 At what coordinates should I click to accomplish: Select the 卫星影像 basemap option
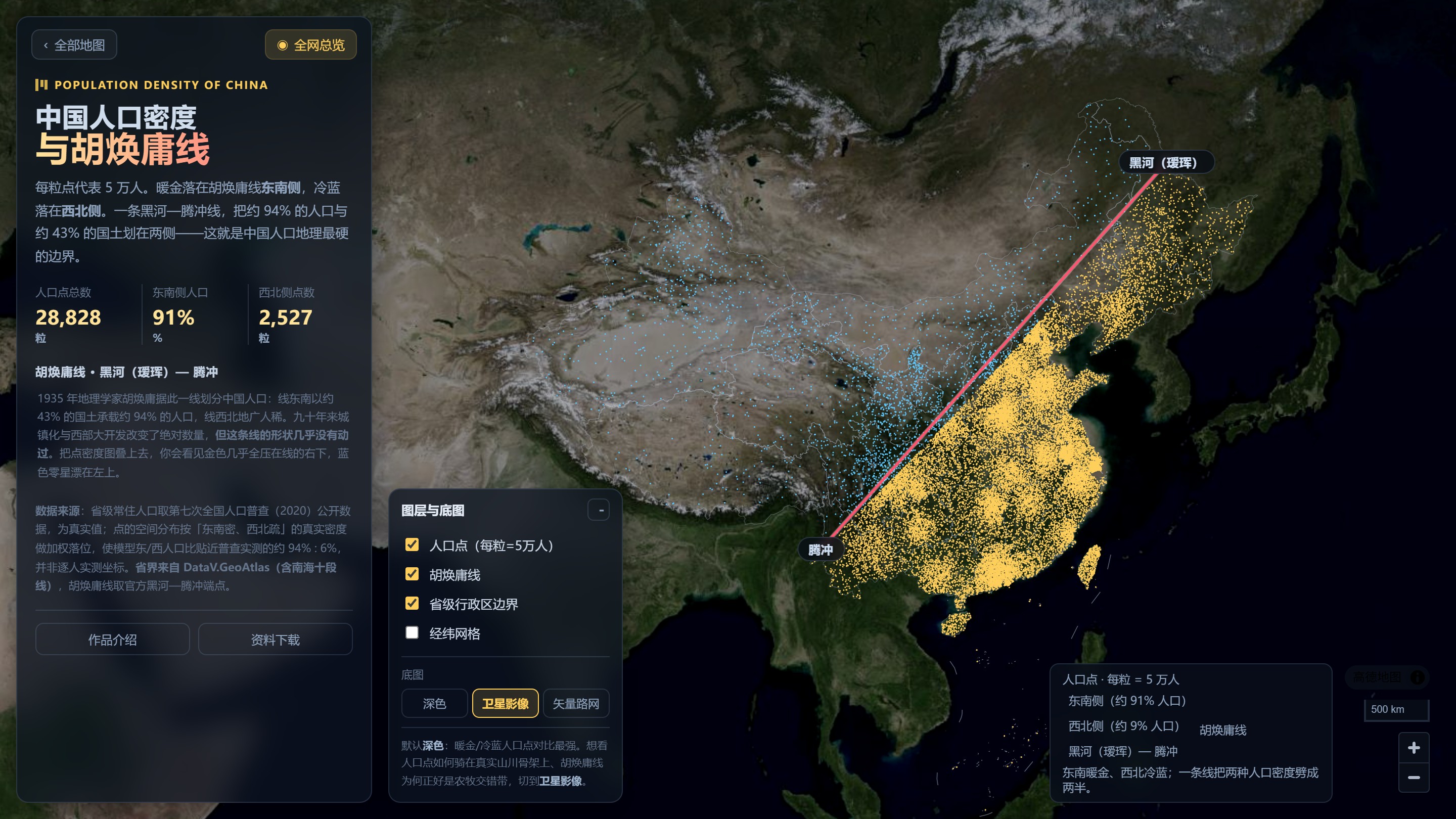click(x=506, y=704)
